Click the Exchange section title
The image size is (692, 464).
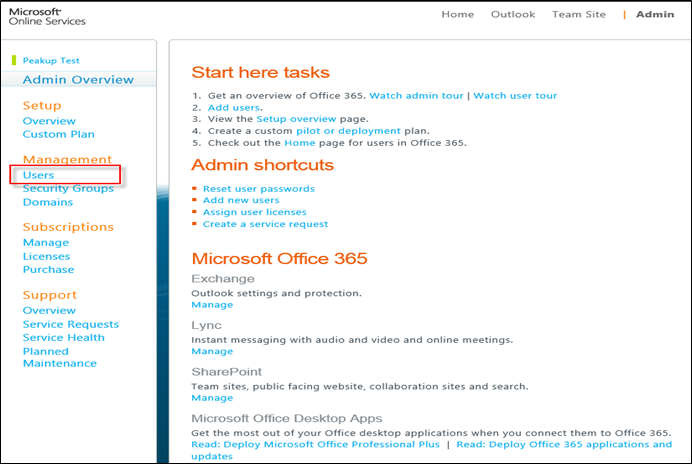click(223, 279)
